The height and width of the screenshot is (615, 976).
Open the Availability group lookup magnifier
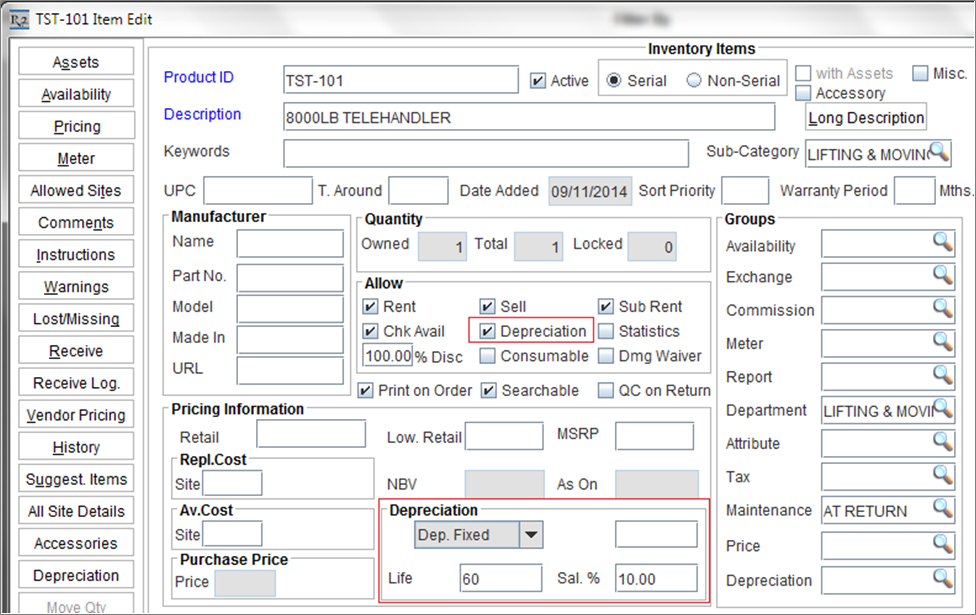[x=943, y=243]
